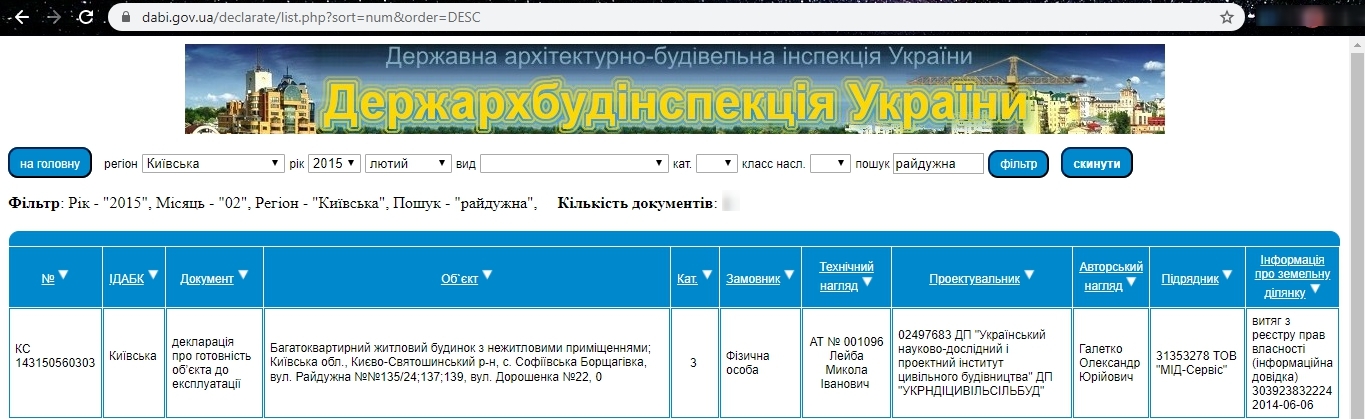Reload the page with refresh icon
The image size is (1365, 419).
(87, 17)
